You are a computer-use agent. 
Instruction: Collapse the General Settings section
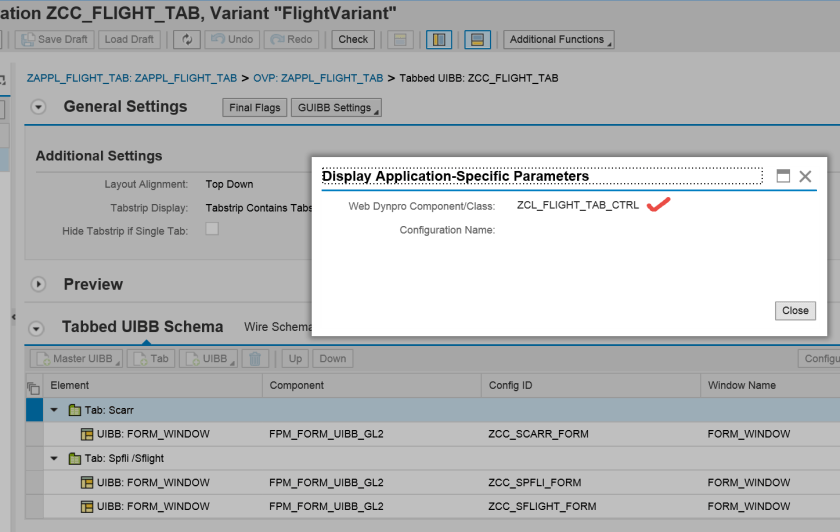(x=39, y=107)
